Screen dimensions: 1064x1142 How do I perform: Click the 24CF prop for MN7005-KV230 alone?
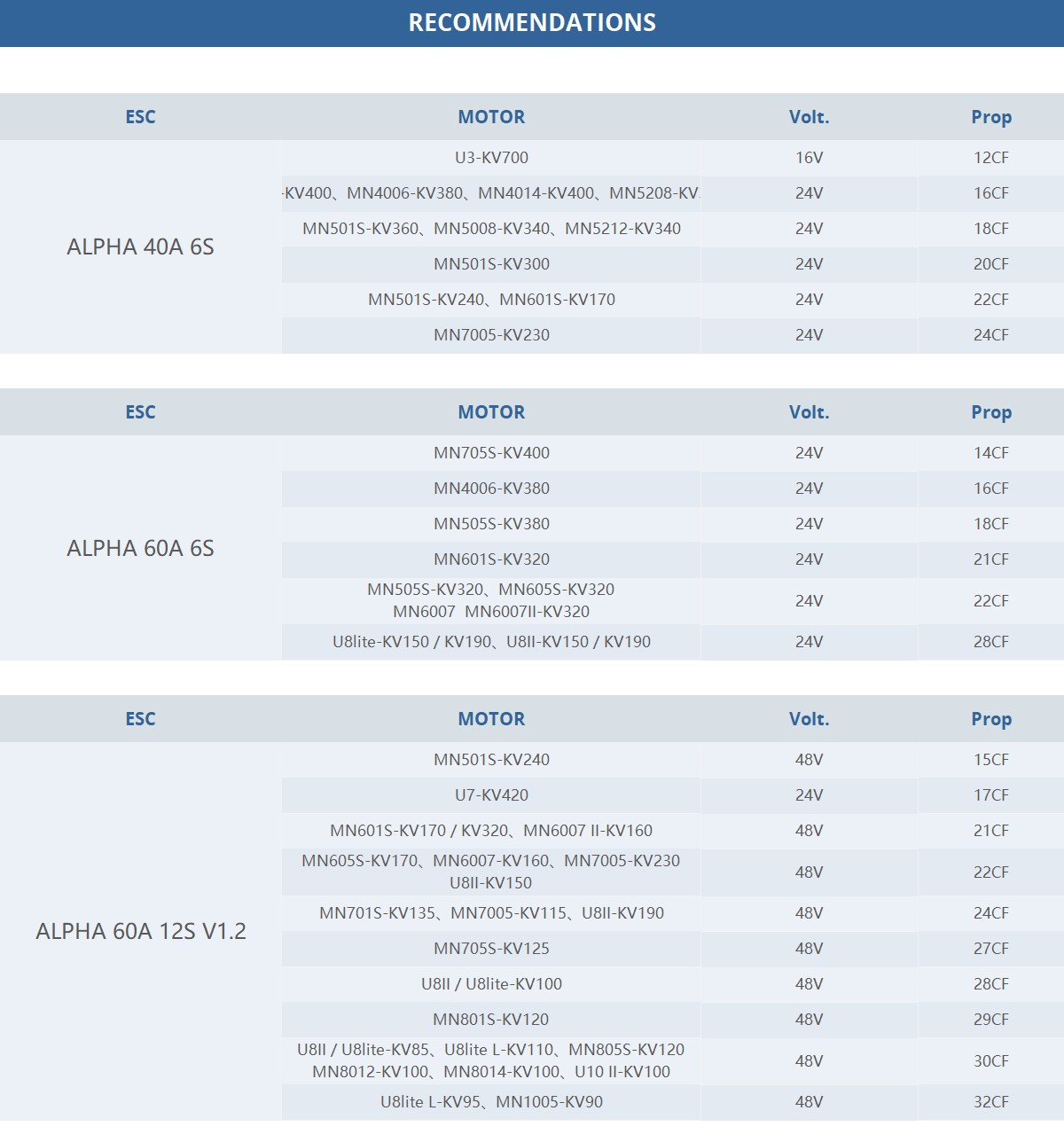991,335
